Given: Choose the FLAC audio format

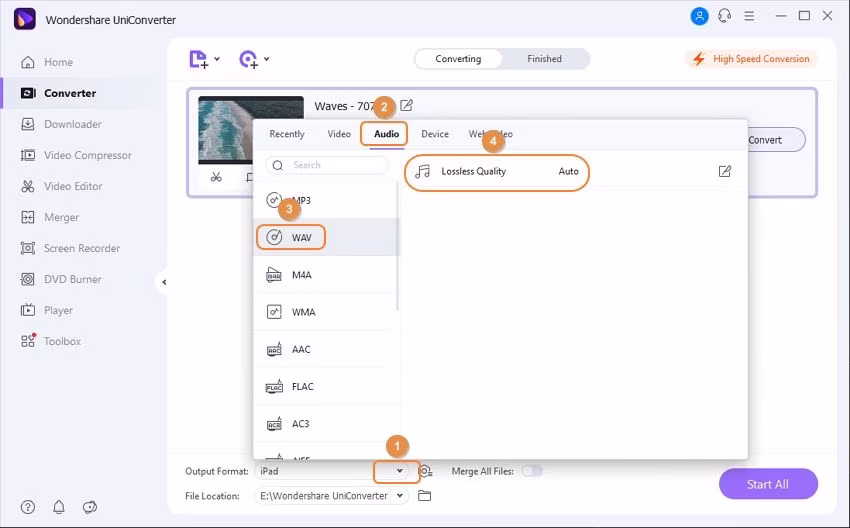Looking at the screenshot, I should pos(326,387).
